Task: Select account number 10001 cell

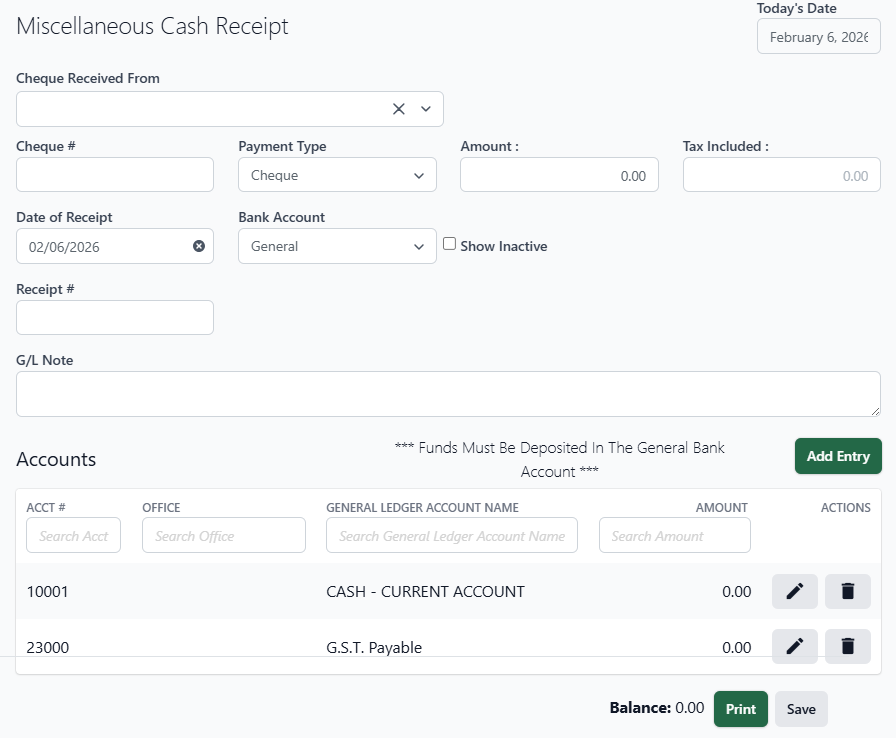Action: click(47, 591)
